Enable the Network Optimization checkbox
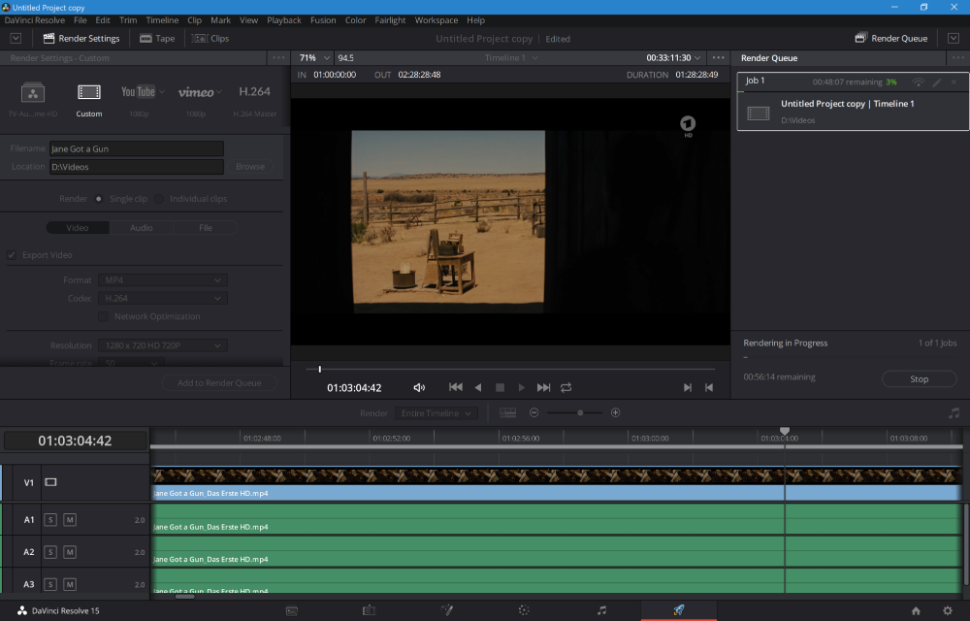Image resolution: width=970 pixels, height=621 pixels. click(x=103, y=316)
